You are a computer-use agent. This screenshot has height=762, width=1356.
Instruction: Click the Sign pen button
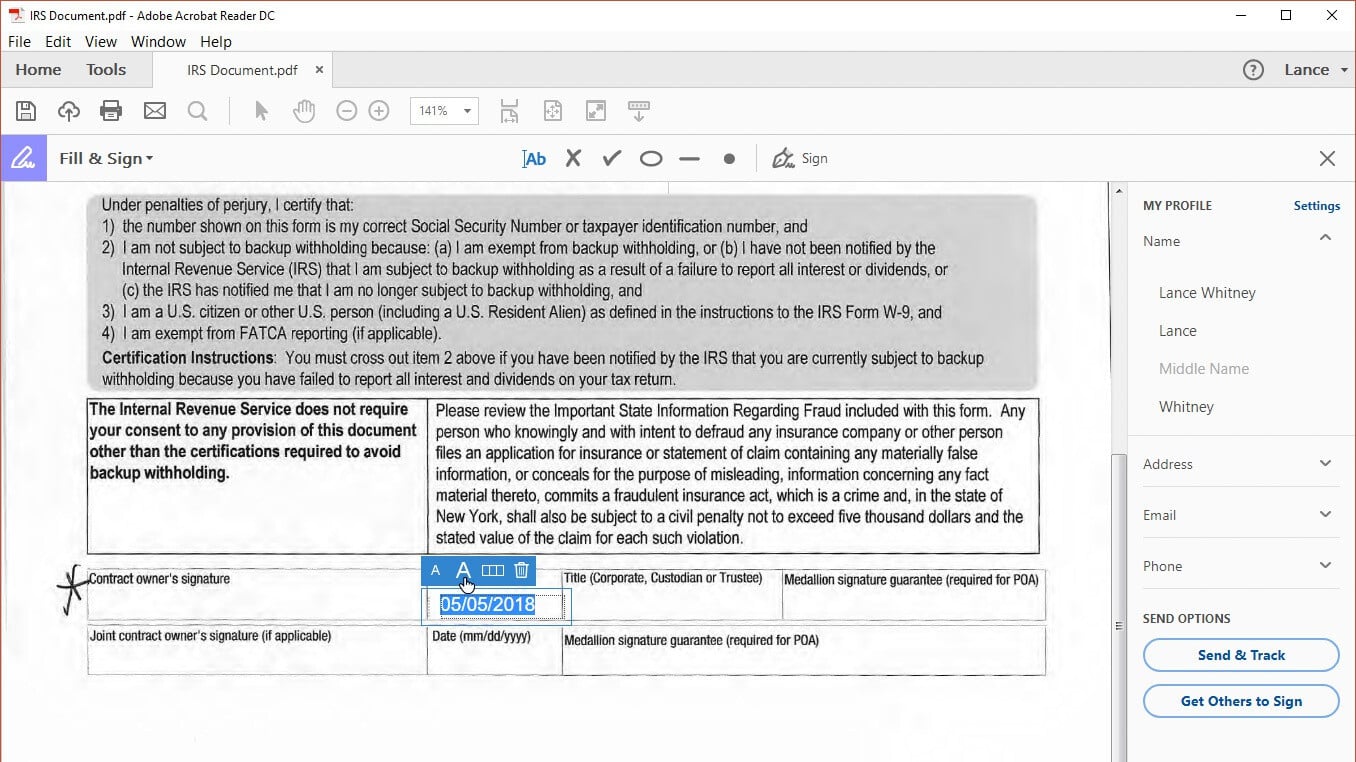point(800,158)
